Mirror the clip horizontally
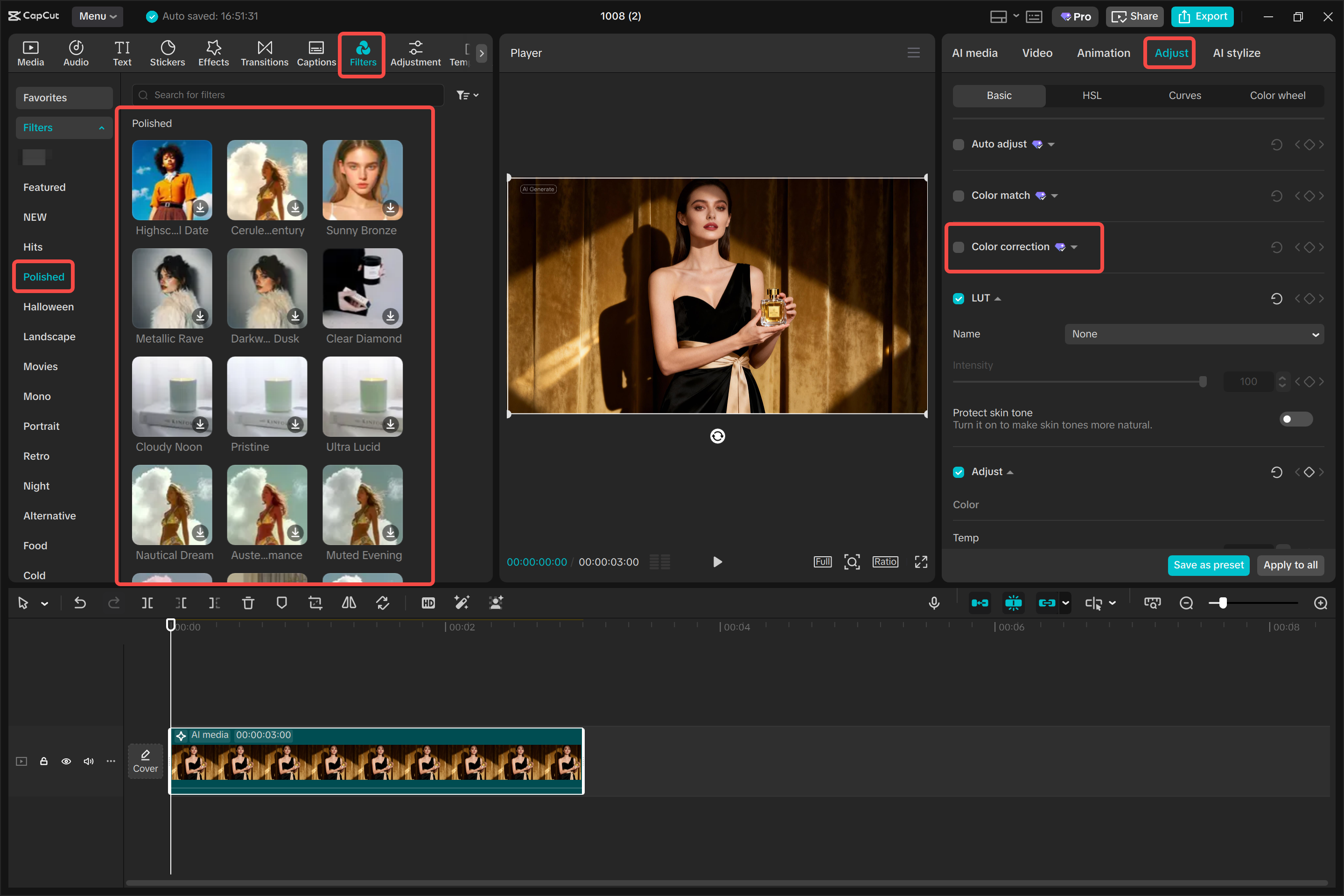 [349, 603]
